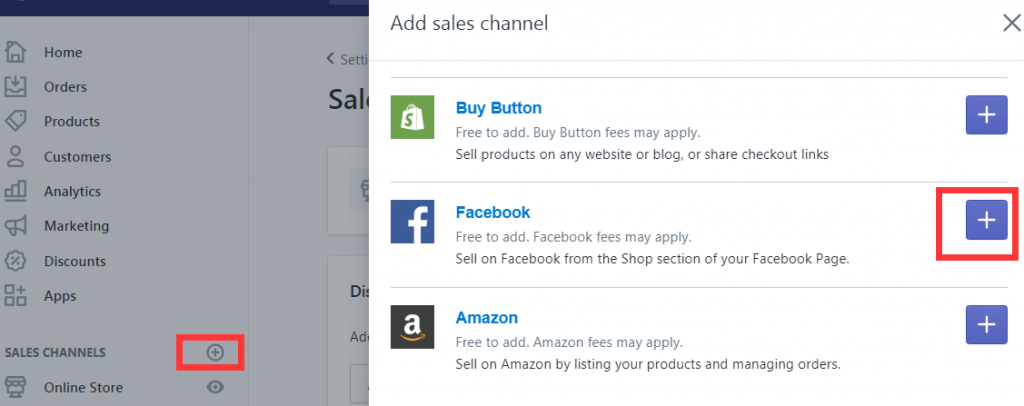Toggle the Online Store eye icon

215,387
